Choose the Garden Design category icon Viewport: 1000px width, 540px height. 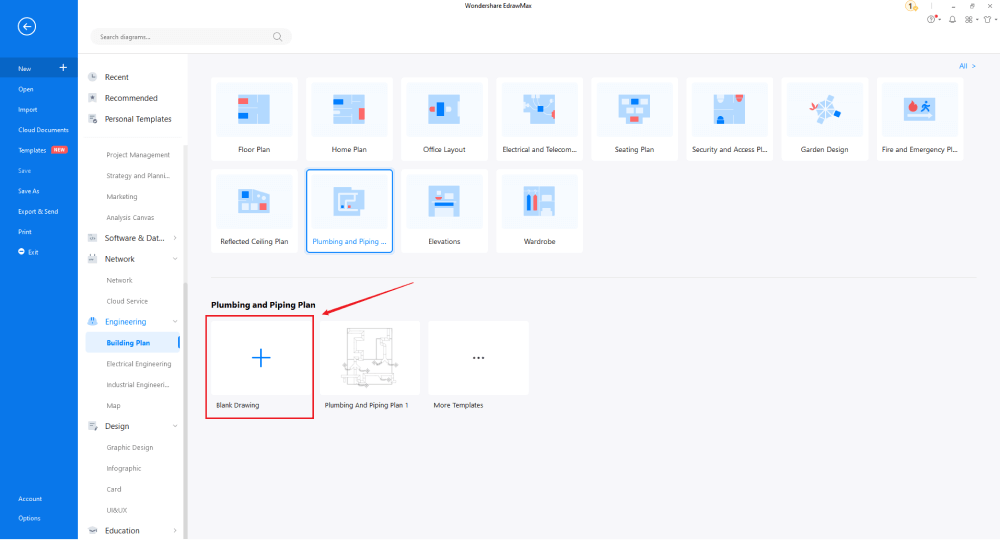[824, 109]
